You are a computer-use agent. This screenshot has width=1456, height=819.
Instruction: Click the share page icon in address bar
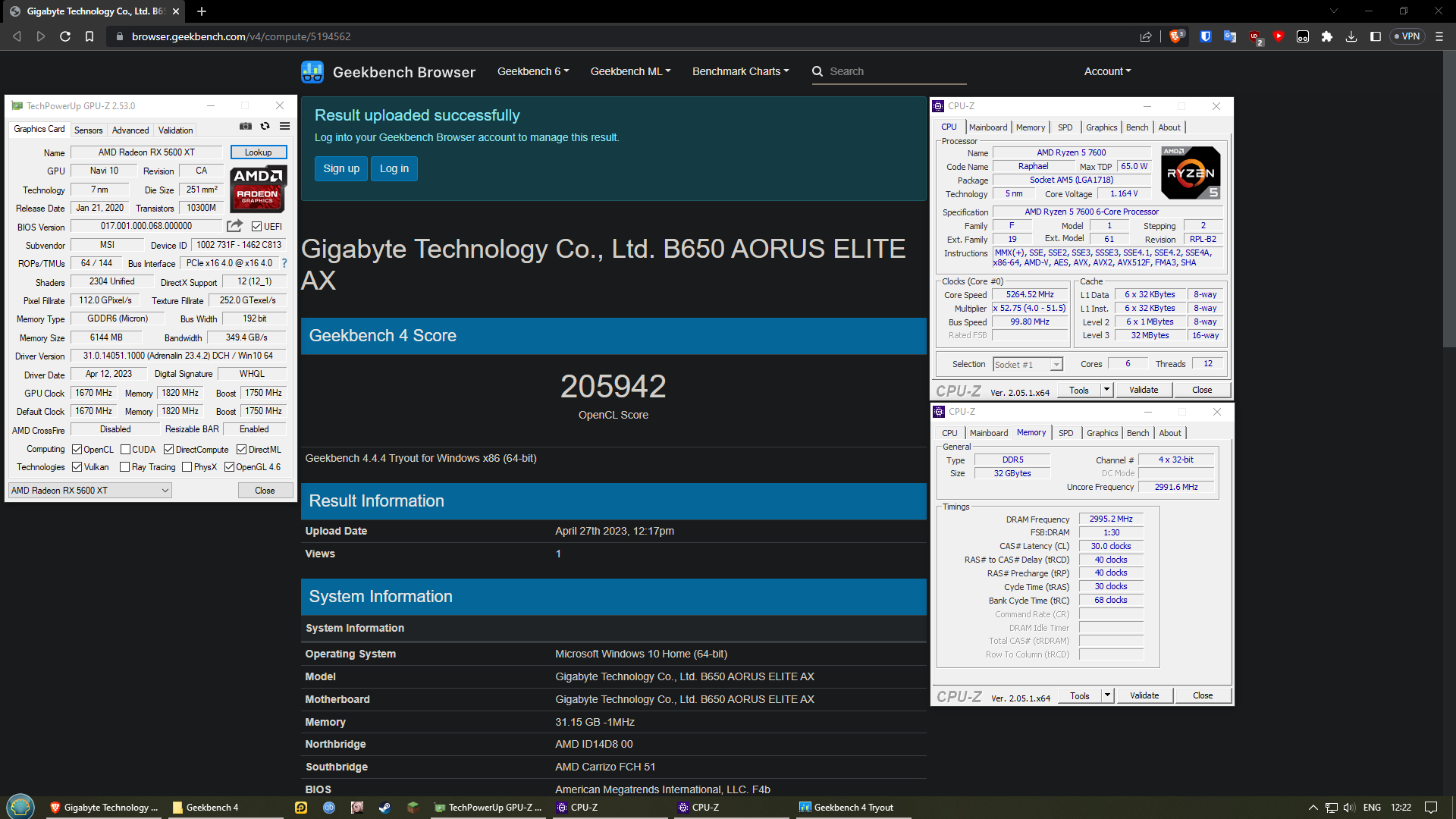coord(1146,36)
